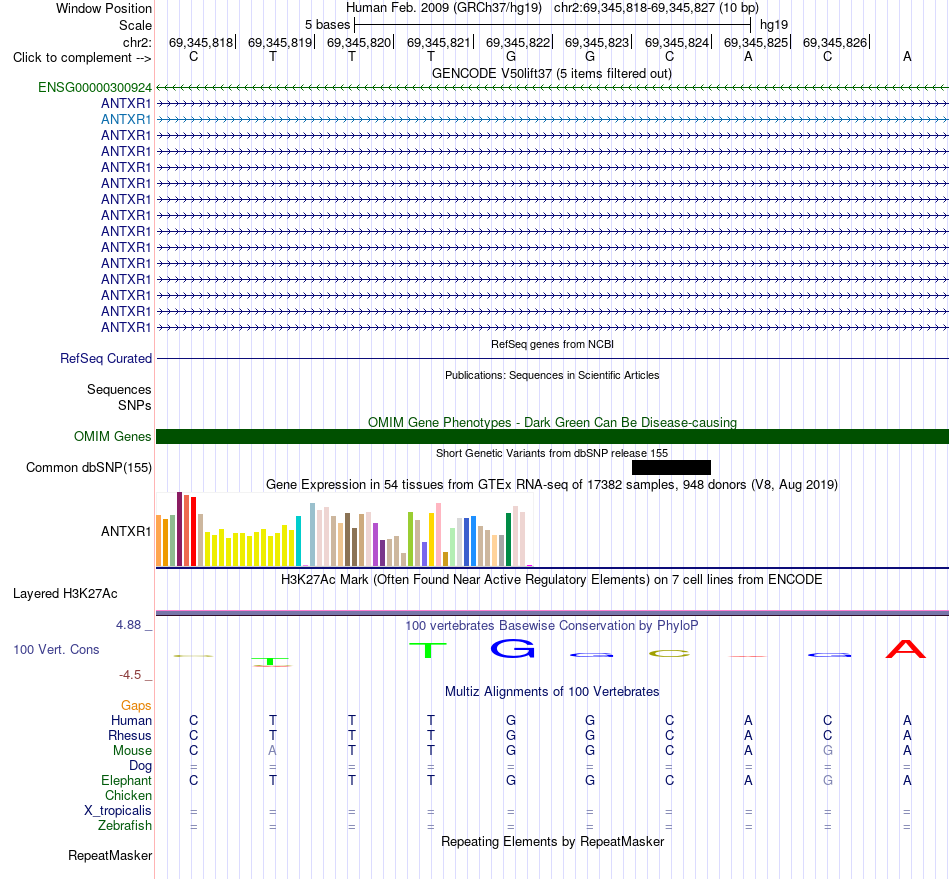Click the red A conservation logo letter
This screenshot has width=950, height=879.
click(906, 649)
